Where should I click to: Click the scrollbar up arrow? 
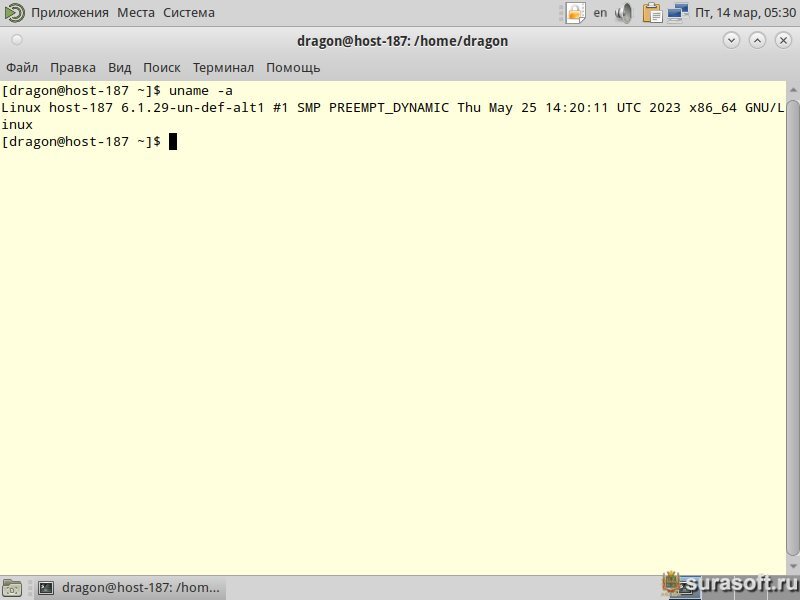(793, 90)
